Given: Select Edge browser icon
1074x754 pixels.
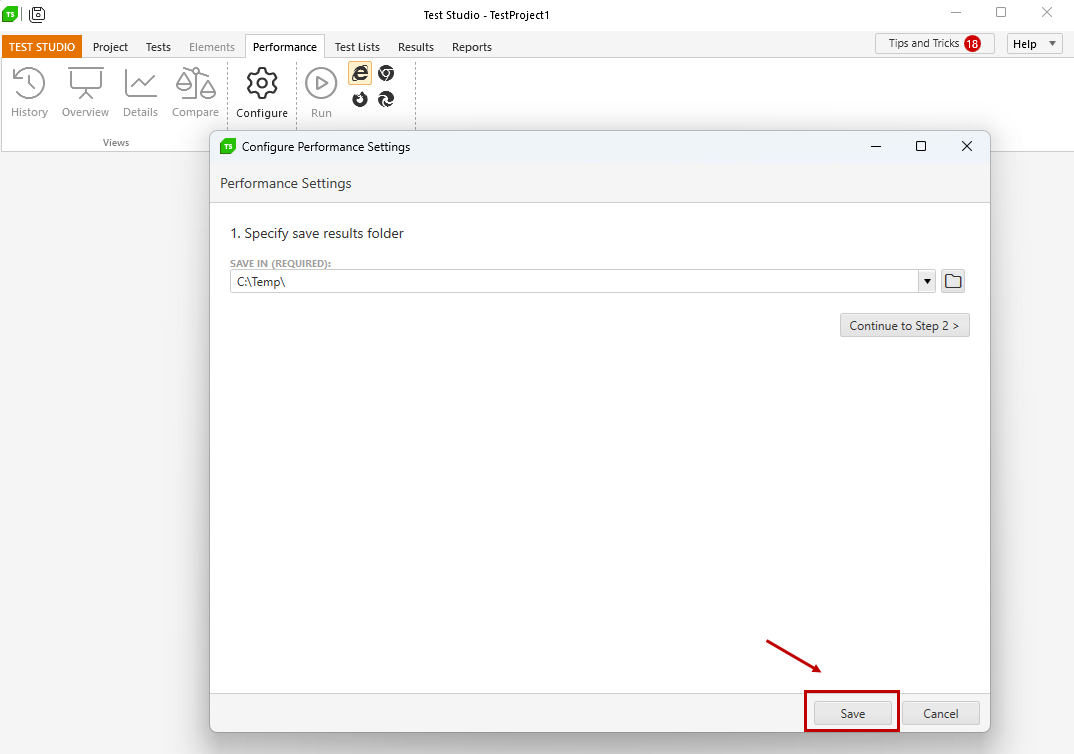Looking at the screenshot, I should (386, 99).
